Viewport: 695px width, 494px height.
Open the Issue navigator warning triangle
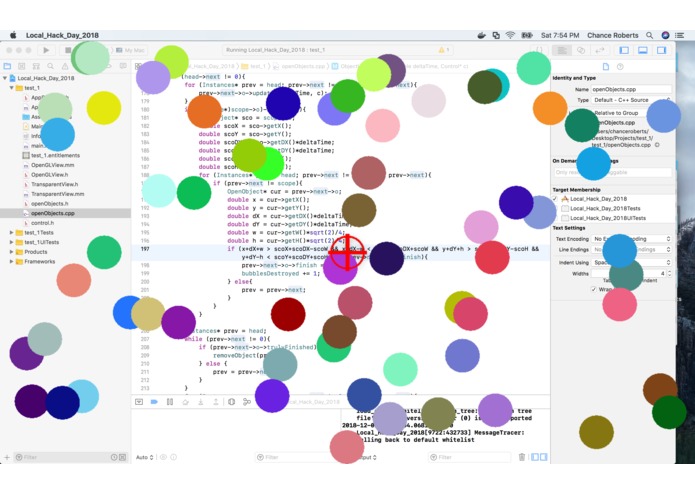click(65, 66)
